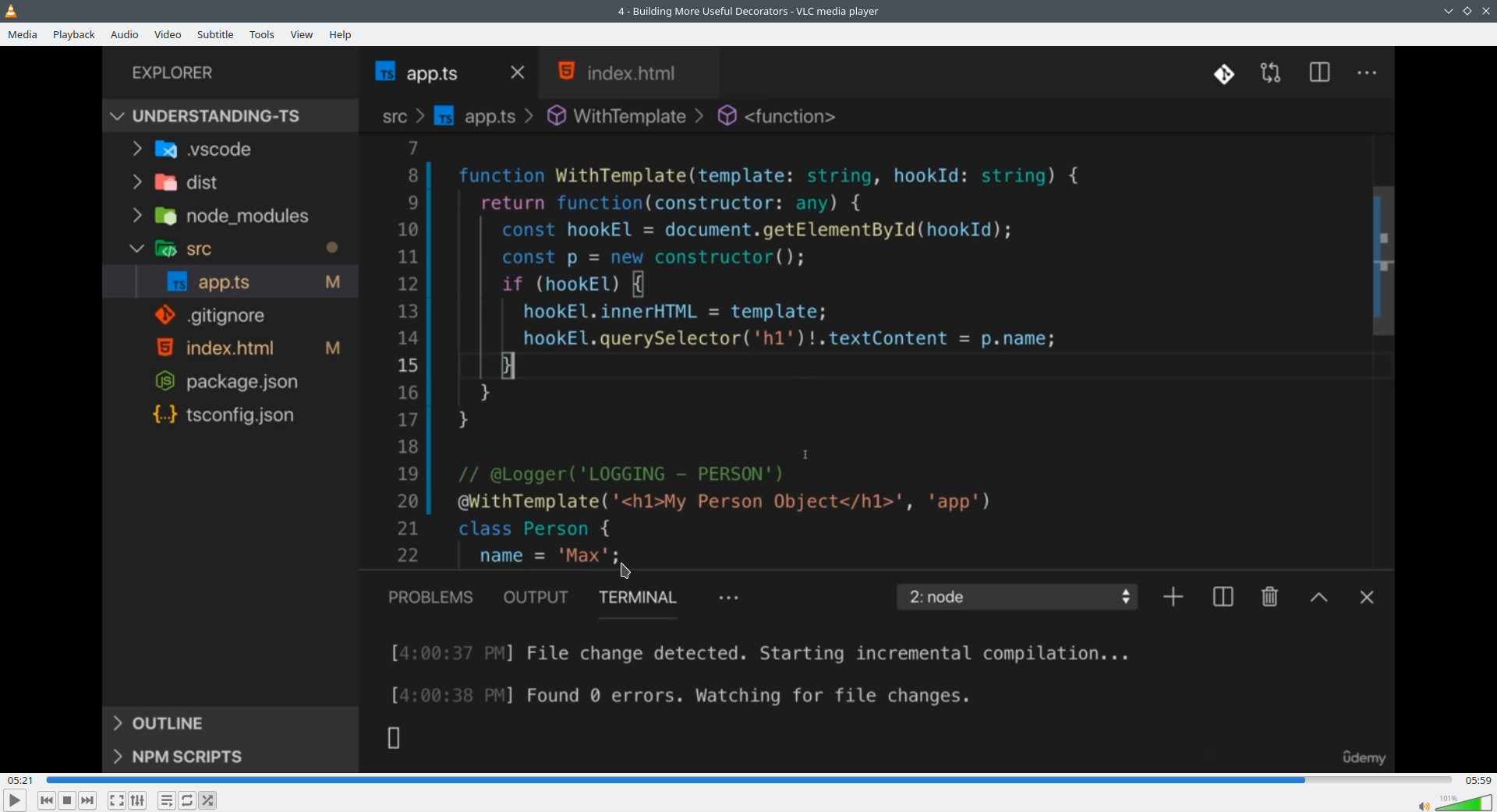Collapse the src folder
Screen dimensions: 1497x812
point(231,249)
